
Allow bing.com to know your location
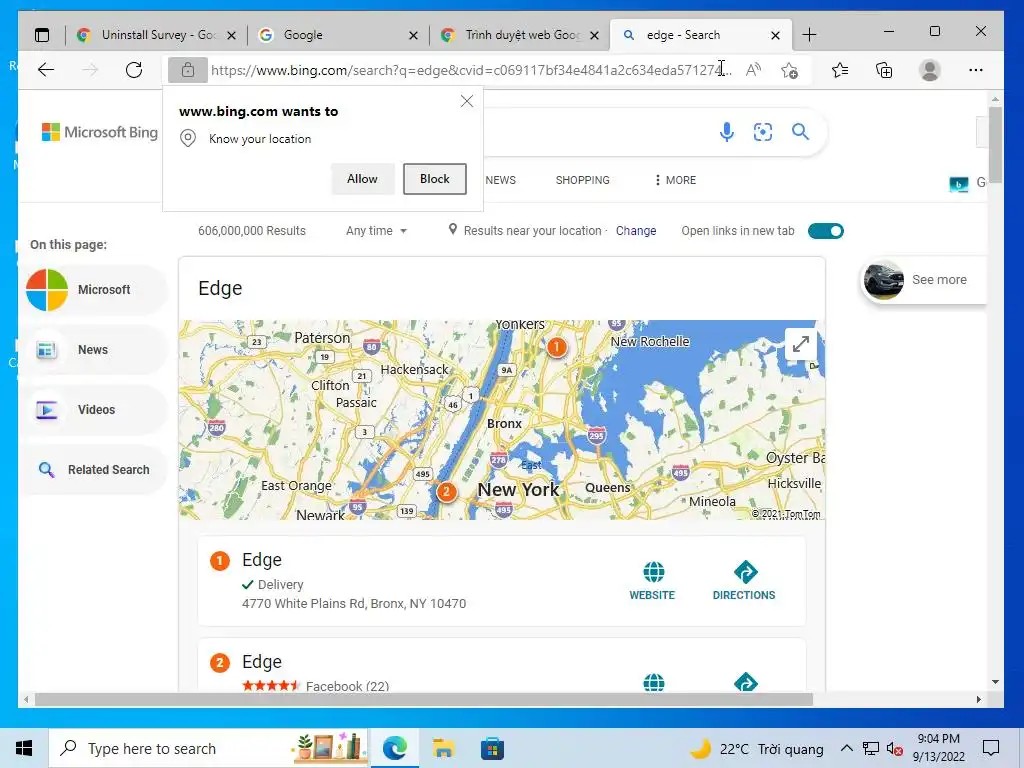click(362, 179)
